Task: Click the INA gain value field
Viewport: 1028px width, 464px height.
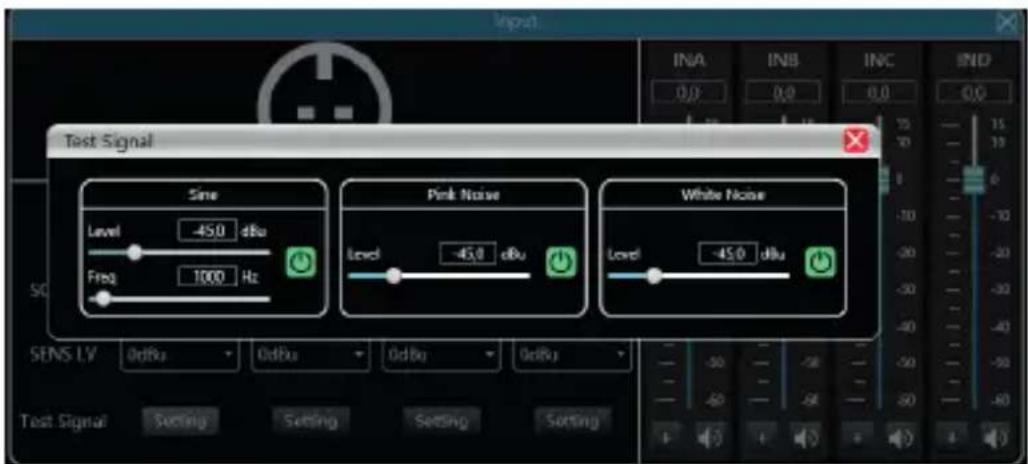Action: point(689,92)
